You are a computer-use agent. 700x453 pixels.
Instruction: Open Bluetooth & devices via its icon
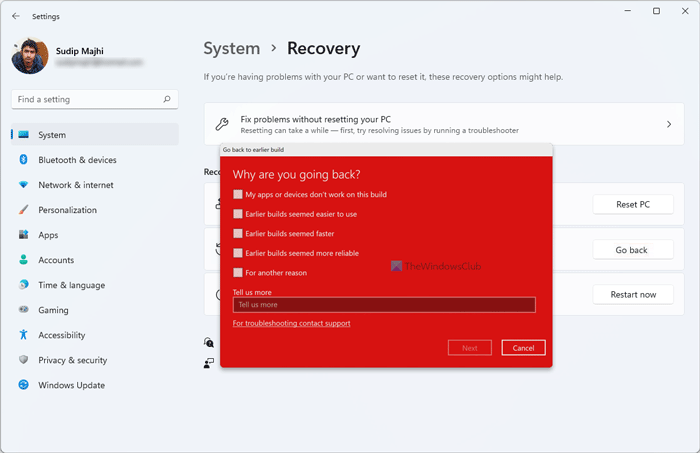pyautogui.click(x=24, y=159)
